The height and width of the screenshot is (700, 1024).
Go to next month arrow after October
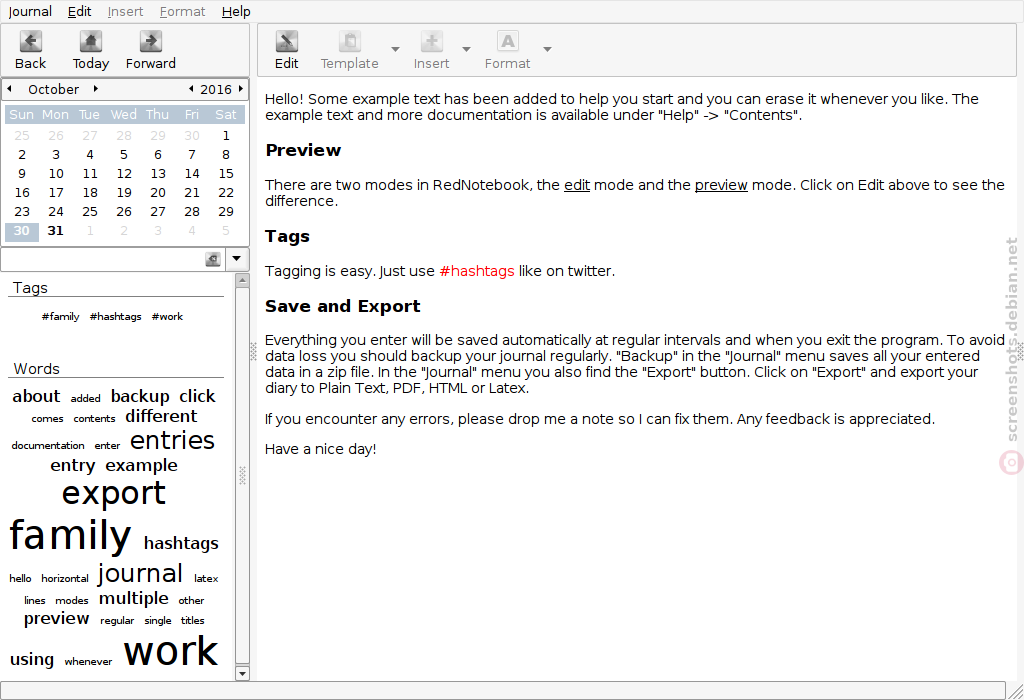(95, 88)
